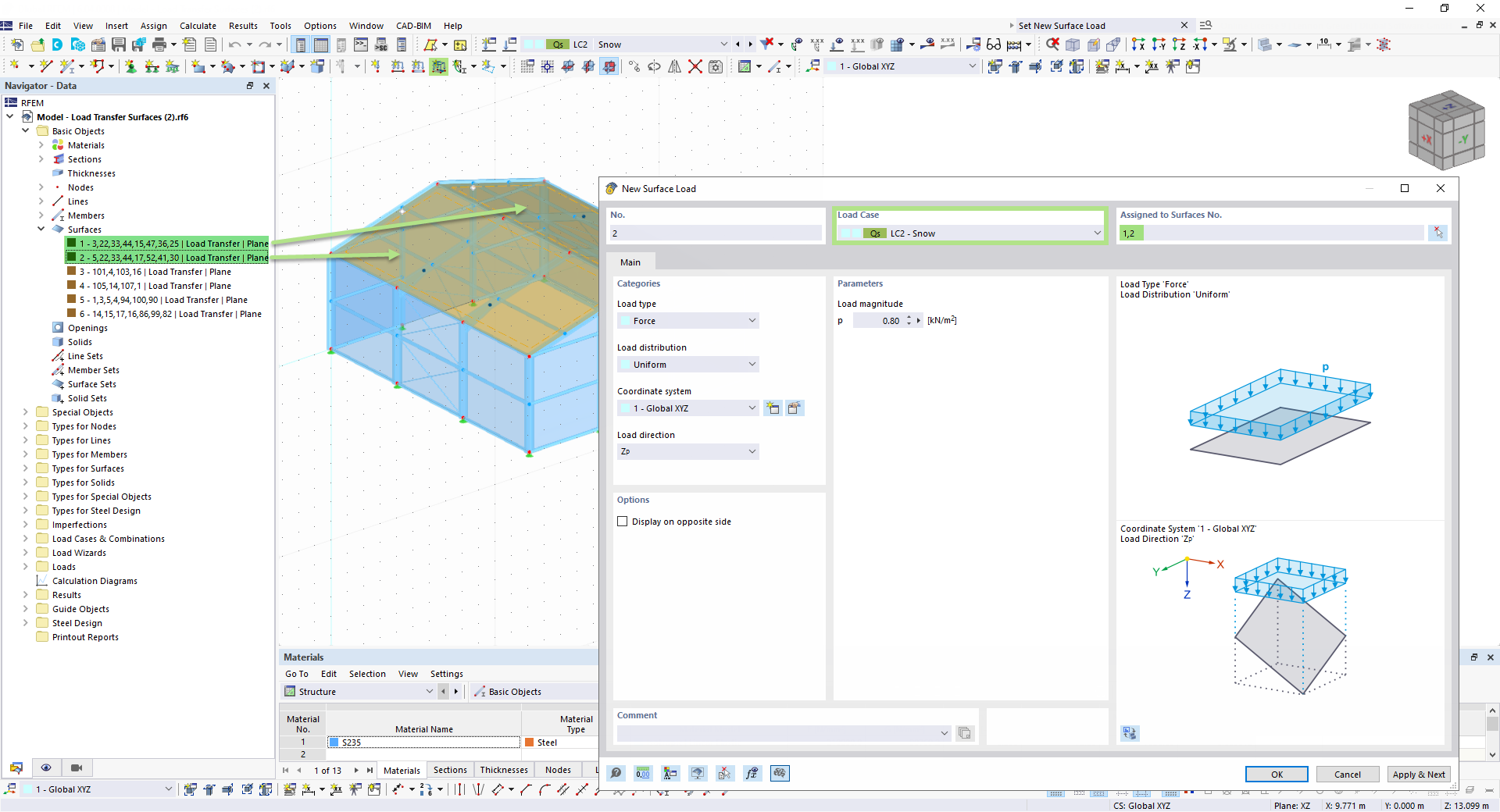Toggle the Navigator panel button in toolbar
1500x812 pixels.
click(301, 45)
